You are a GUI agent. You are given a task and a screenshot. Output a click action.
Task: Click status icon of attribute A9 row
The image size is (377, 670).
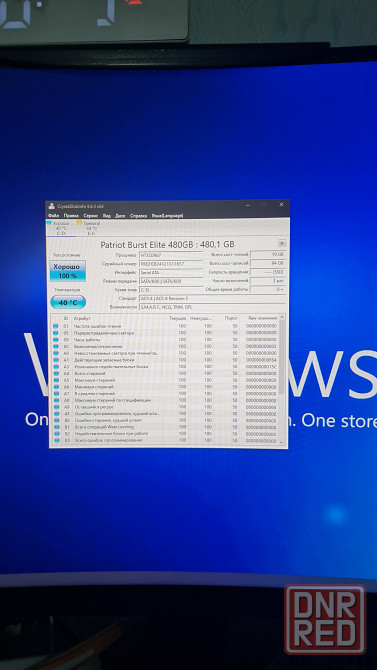click(x=56, y=407)
